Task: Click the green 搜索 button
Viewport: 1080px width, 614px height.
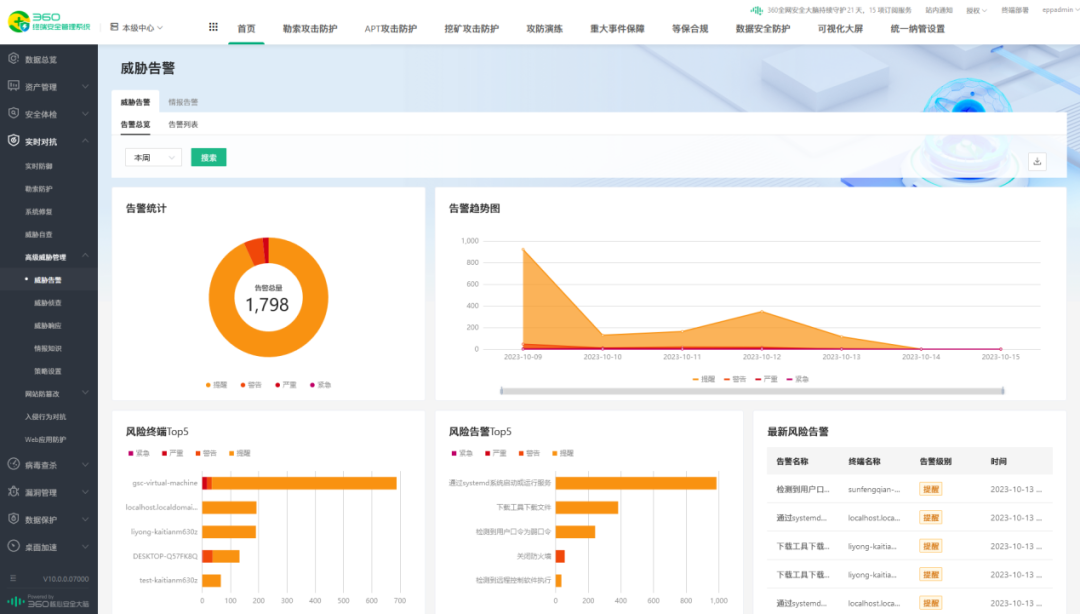Action: [x=208, y=157]
